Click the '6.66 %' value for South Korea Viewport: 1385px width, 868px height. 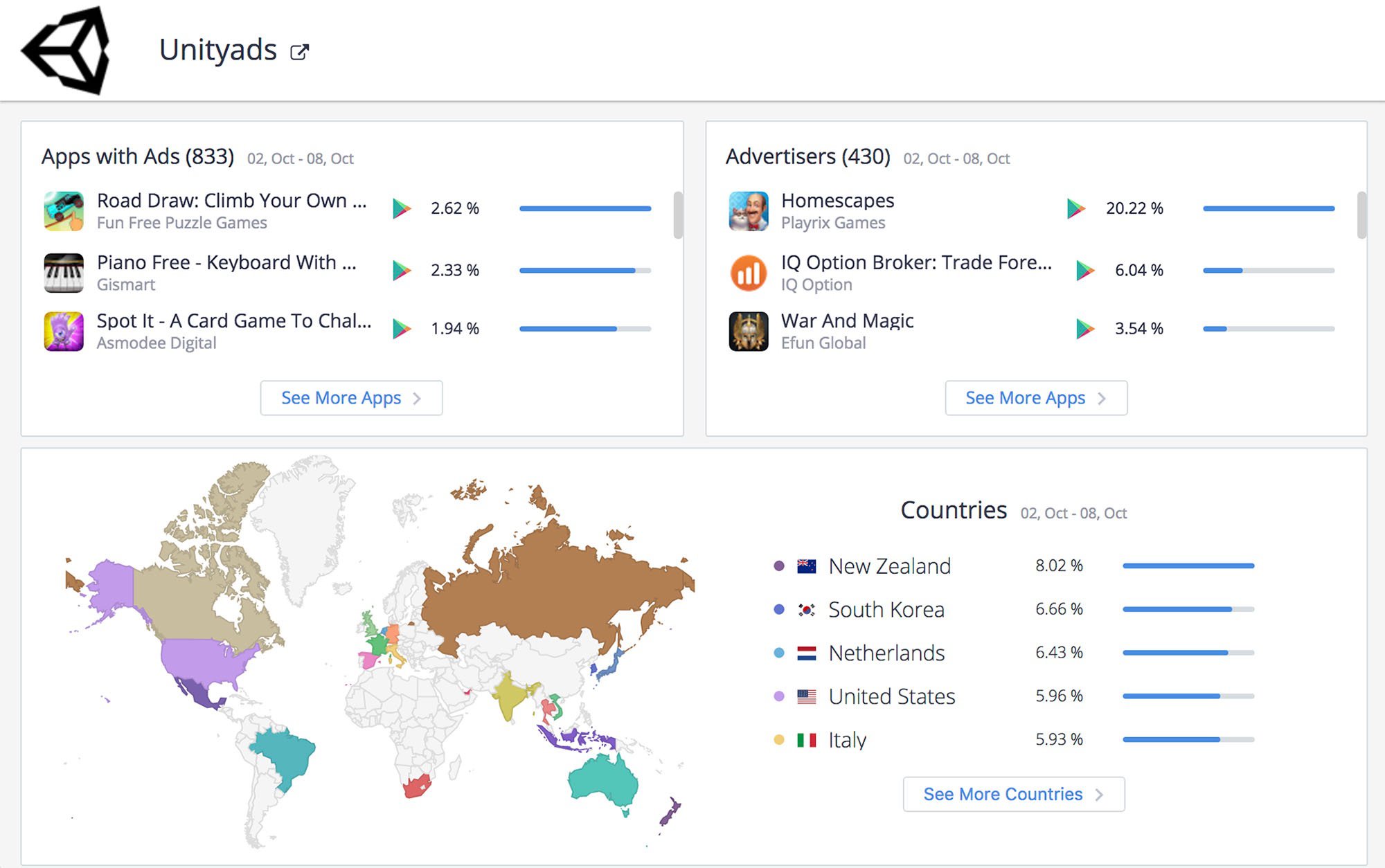pyautogui.click(x=1059, y=609)
